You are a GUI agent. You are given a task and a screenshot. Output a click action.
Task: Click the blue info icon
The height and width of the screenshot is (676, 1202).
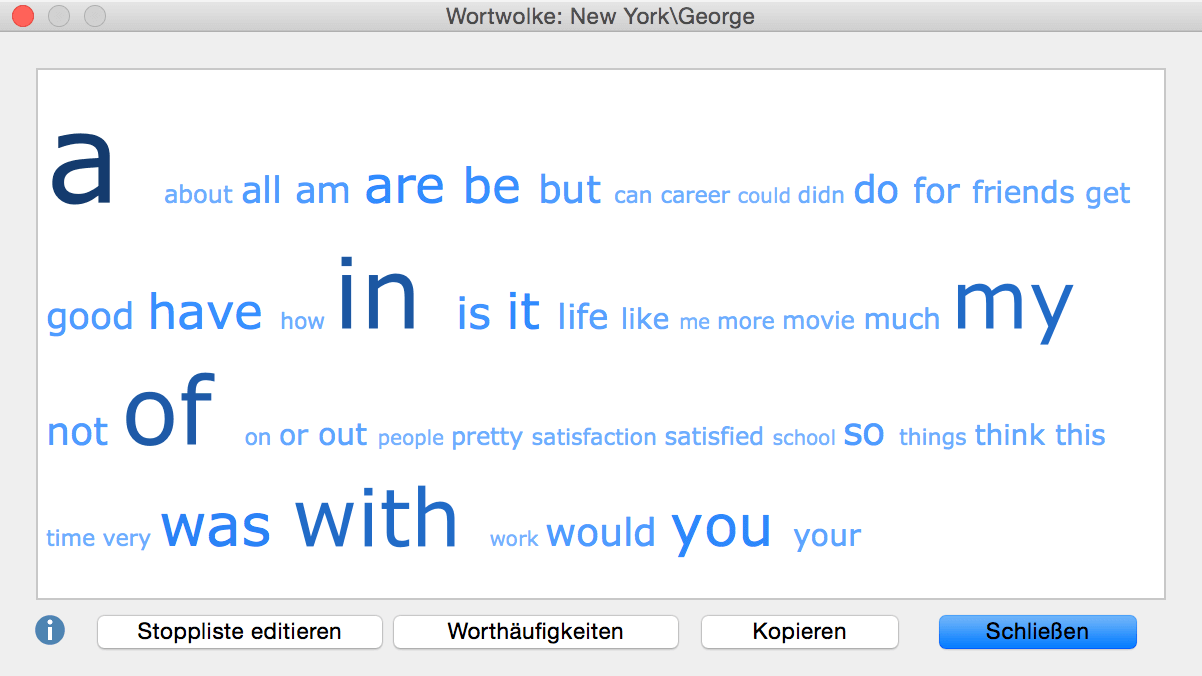click(x=50, y=631)
